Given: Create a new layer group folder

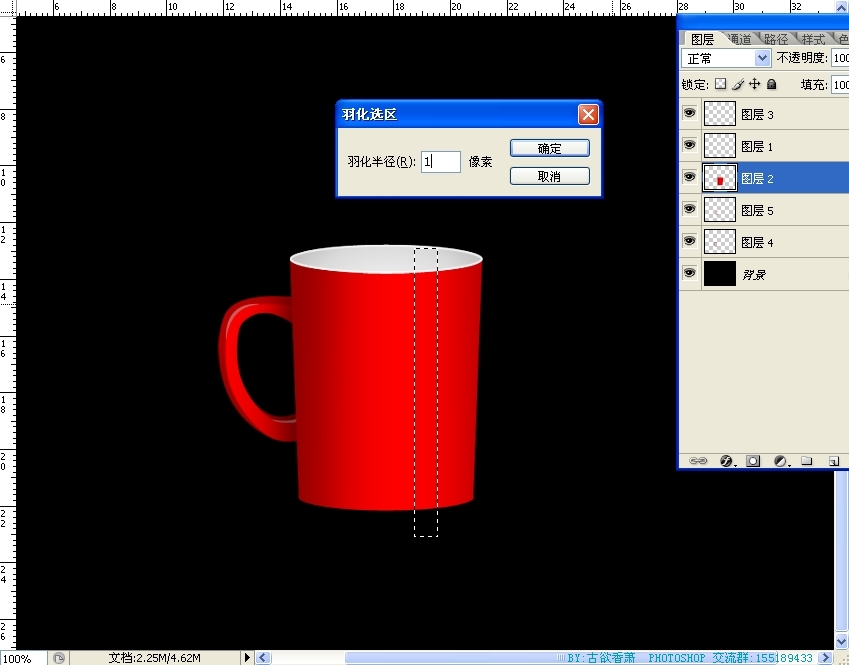Looking at the screenshot, I should pos(806,461).
